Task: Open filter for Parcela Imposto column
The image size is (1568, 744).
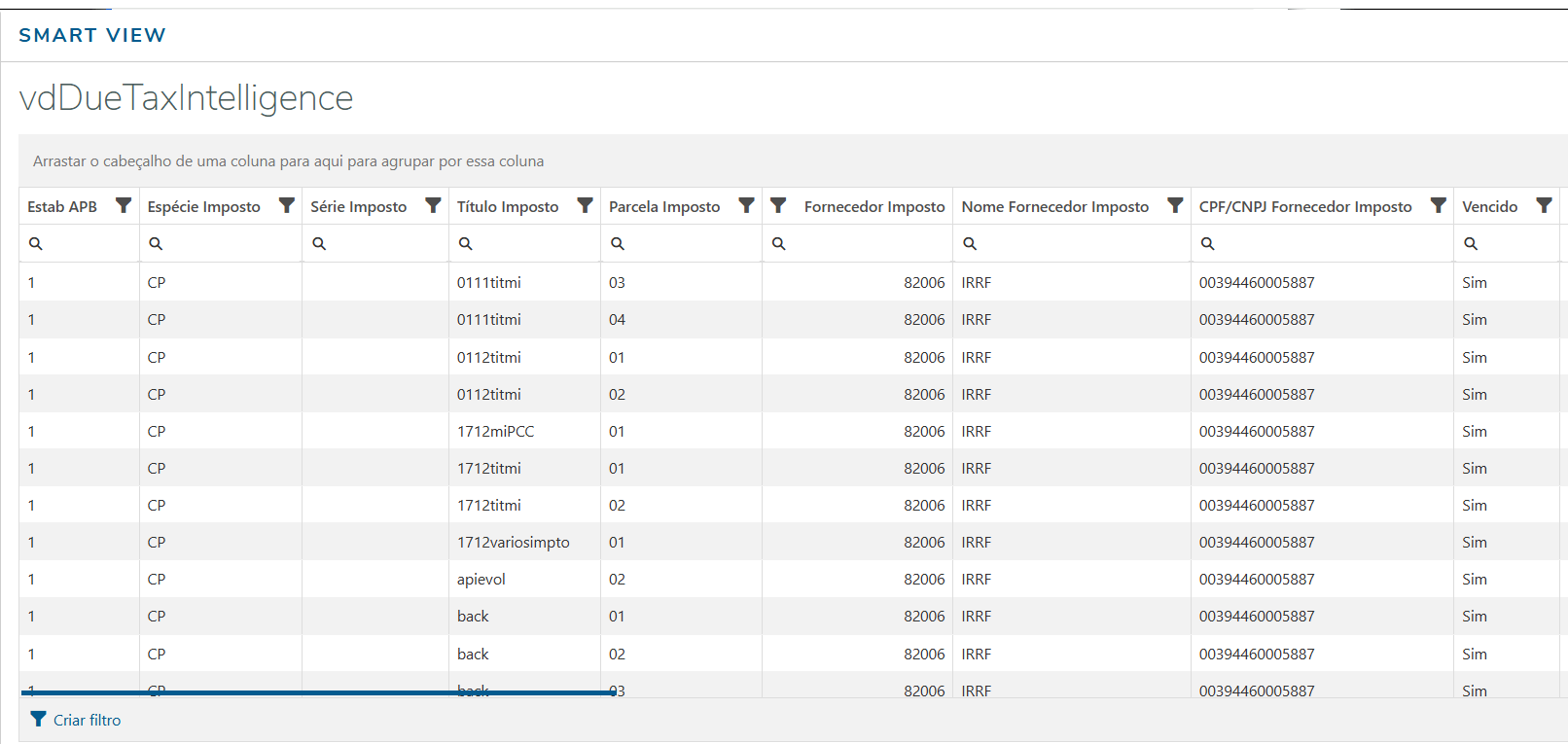Action: 746,205
